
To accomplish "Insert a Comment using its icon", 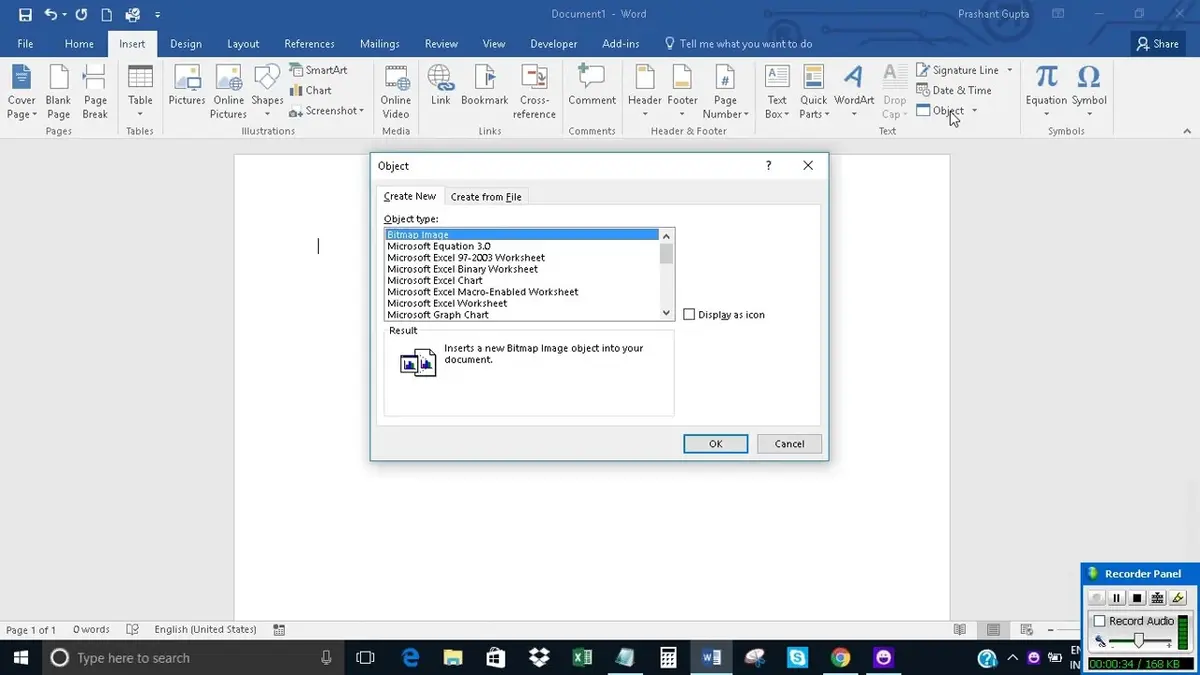I will coord(591,90).
